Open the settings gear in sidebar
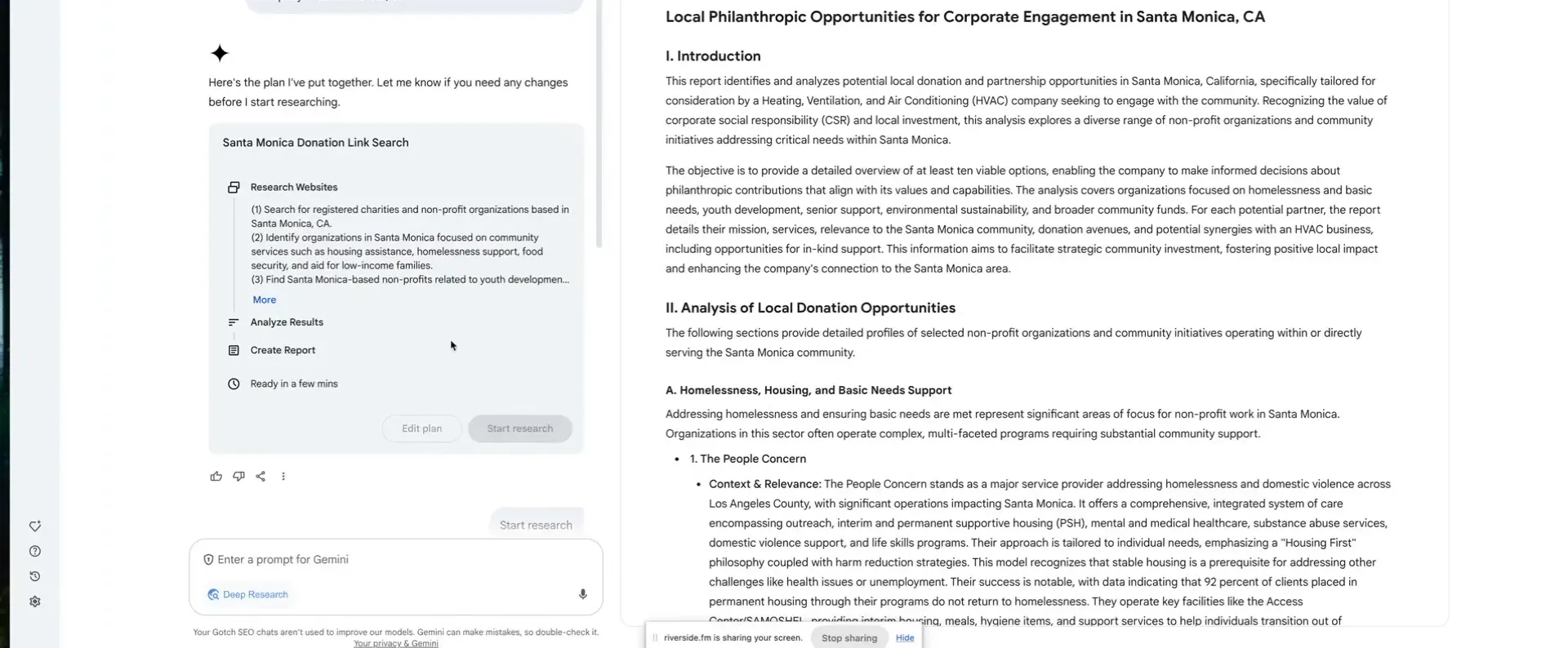The image size is (1568, 648). 35,601
